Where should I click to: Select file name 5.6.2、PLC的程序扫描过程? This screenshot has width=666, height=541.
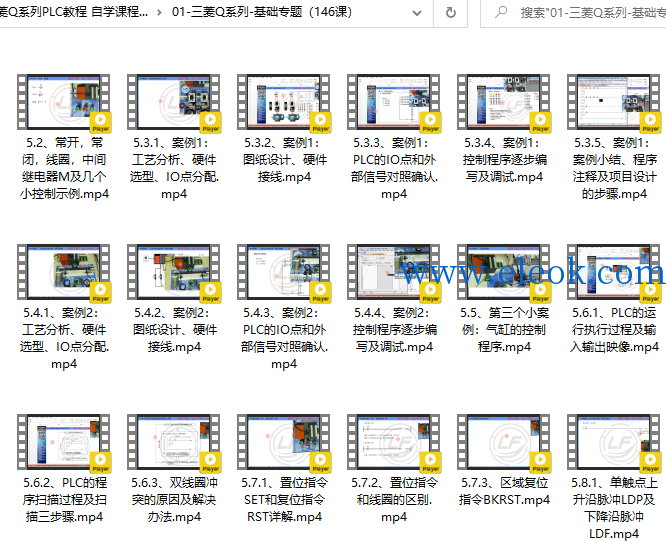click(64, 500)
